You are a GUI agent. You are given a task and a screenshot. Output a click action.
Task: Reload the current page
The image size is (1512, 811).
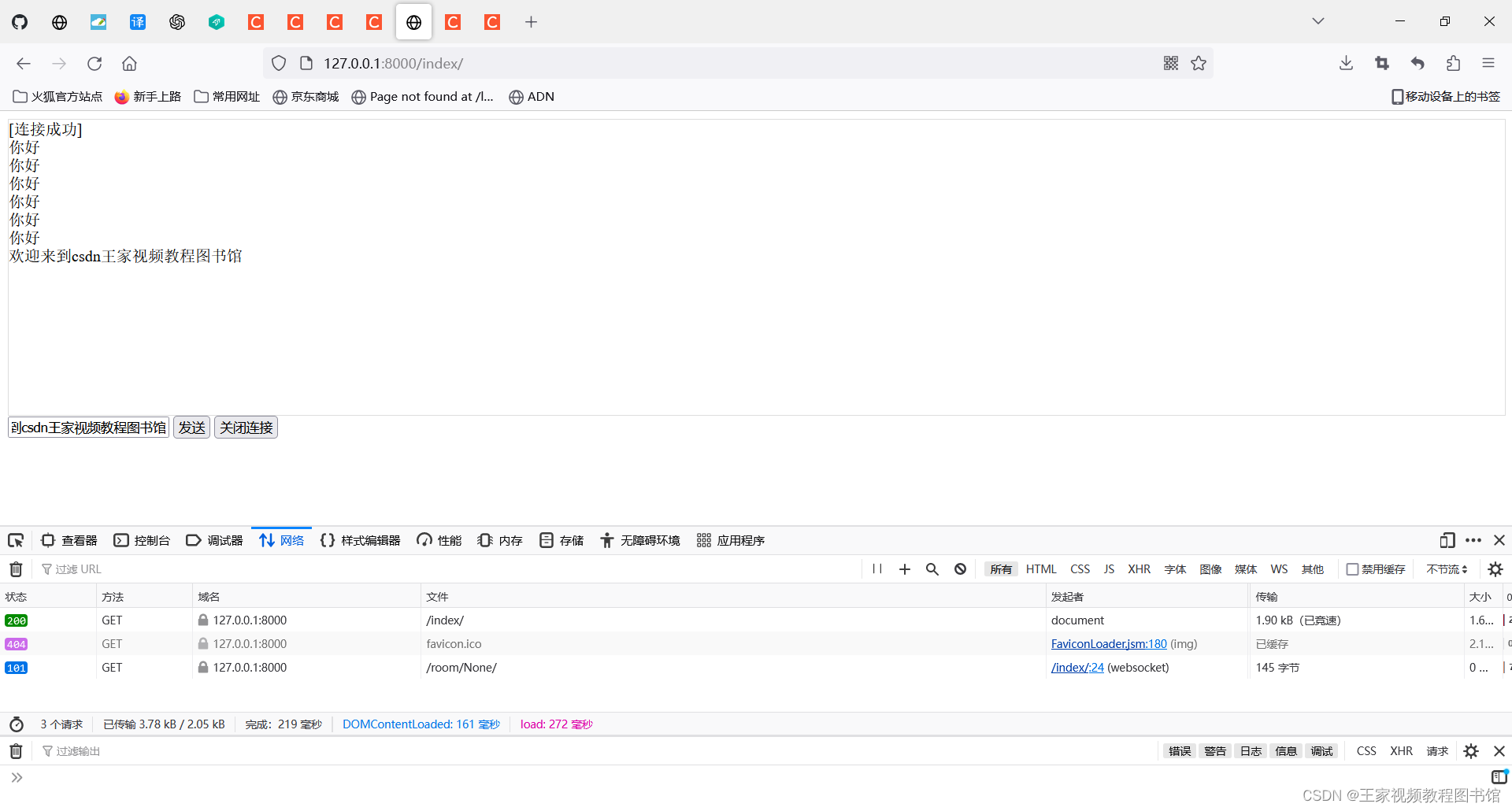coord(94,63)
